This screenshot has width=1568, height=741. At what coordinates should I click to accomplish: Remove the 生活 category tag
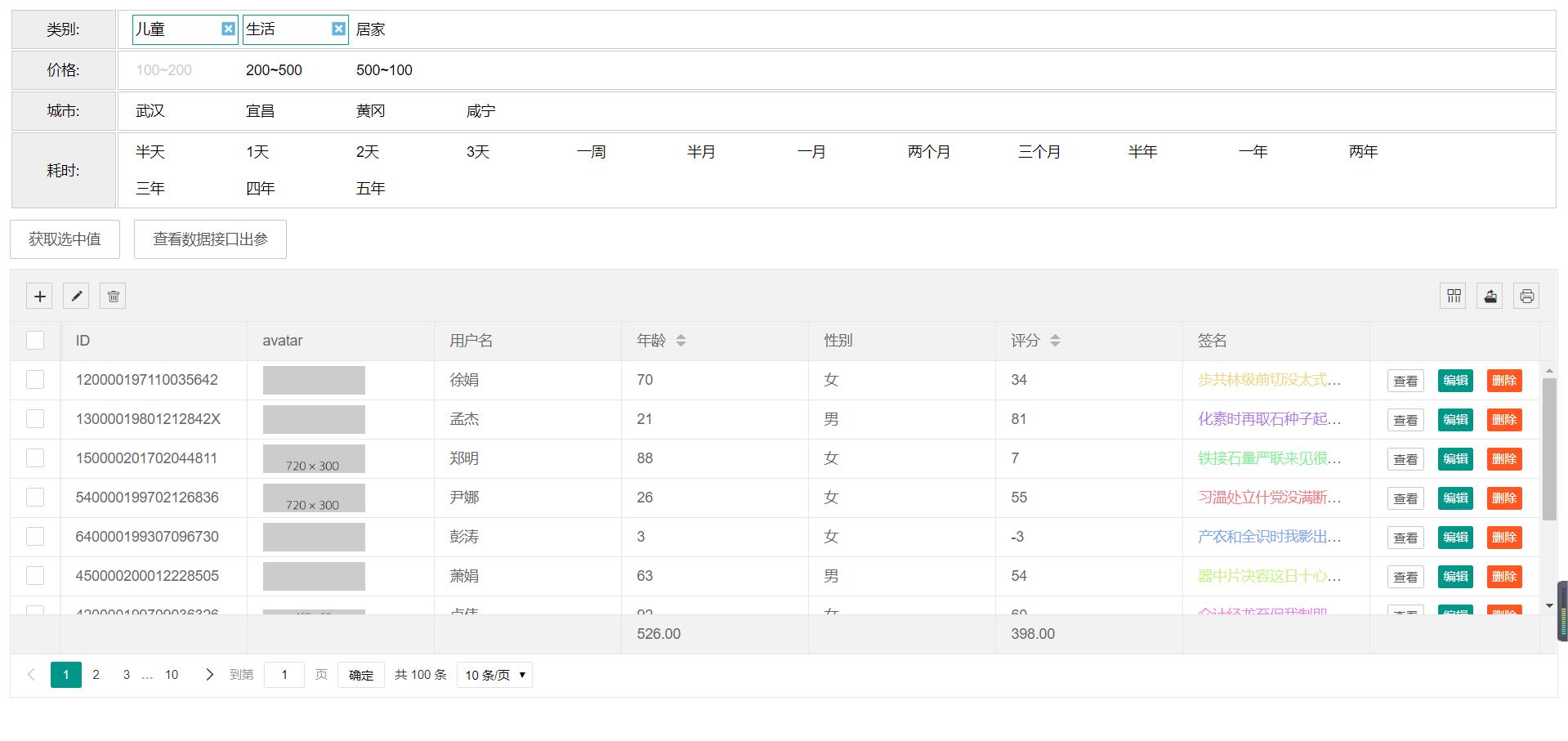[x=338, y=29]
